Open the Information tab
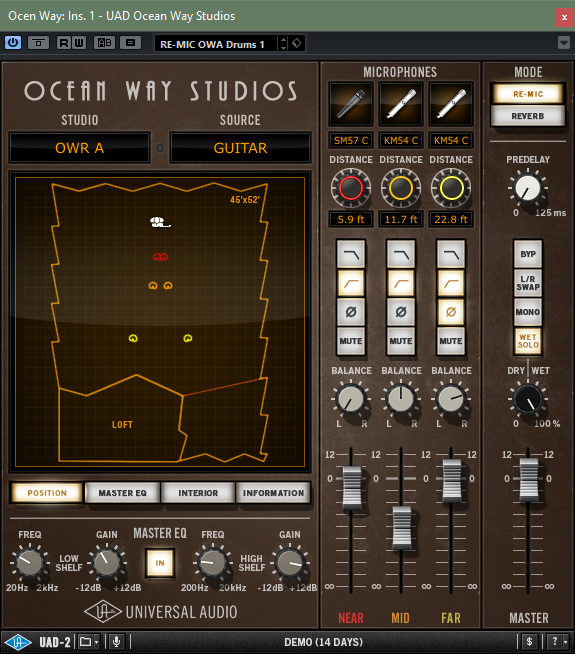The width and height of the screenshot is (575, 654). (x=274, y=493)
